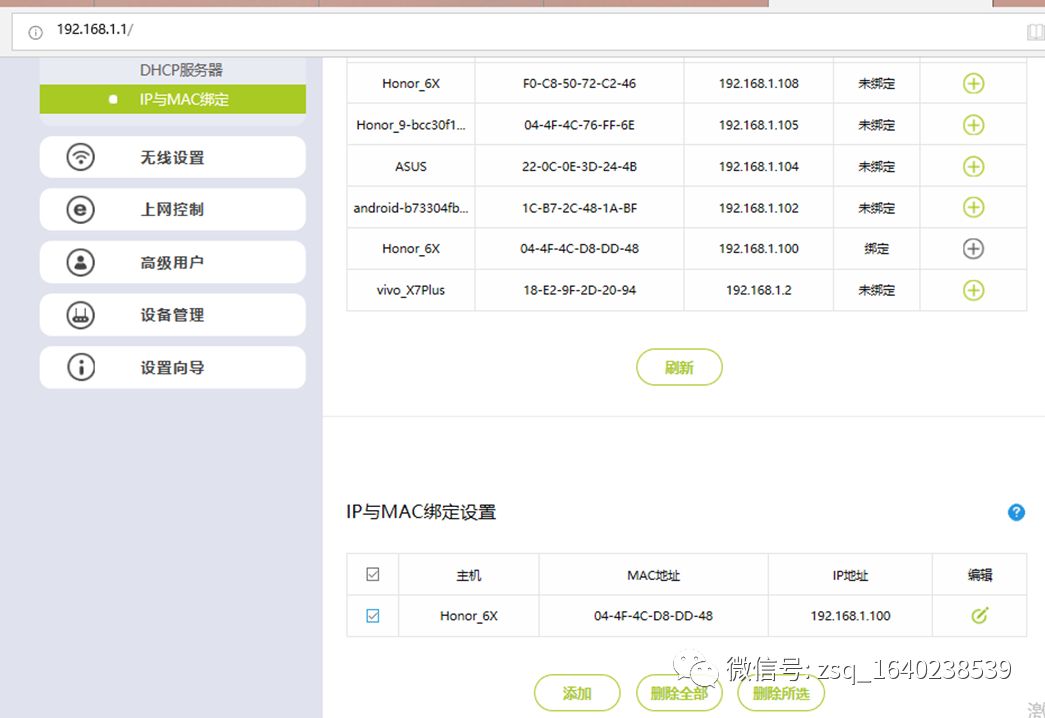Select the 高级用户 user icon
The height and width of the screenshot is (718, 1045).
click(x=80, y=262)
